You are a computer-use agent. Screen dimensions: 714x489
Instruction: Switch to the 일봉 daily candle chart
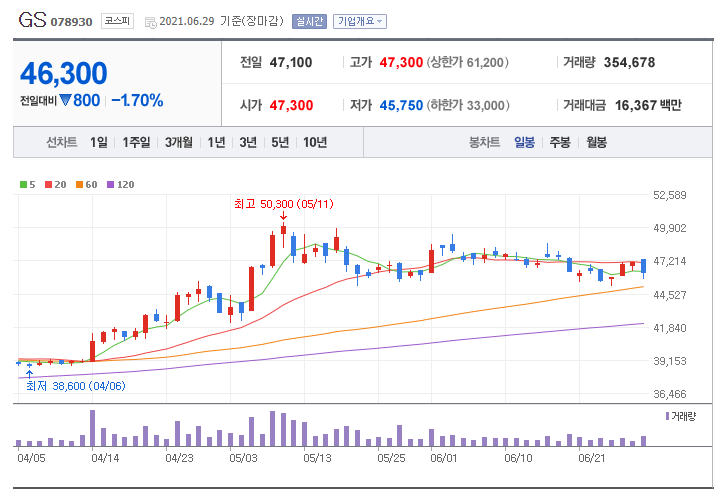tap(524, 143)
